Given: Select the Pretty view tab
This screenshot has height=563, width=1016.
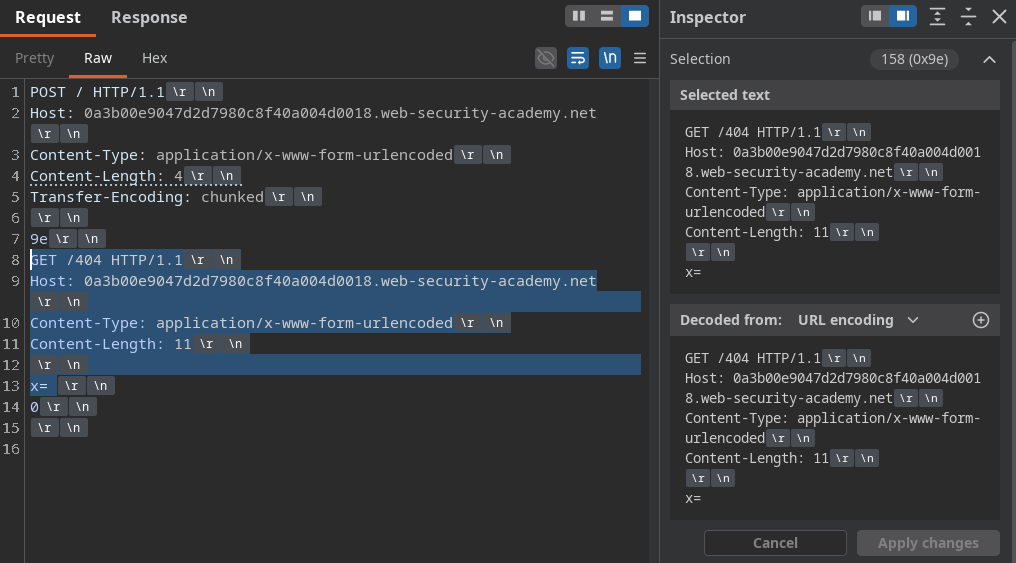Looking at the screenshot, I should [x=34, y=58].
